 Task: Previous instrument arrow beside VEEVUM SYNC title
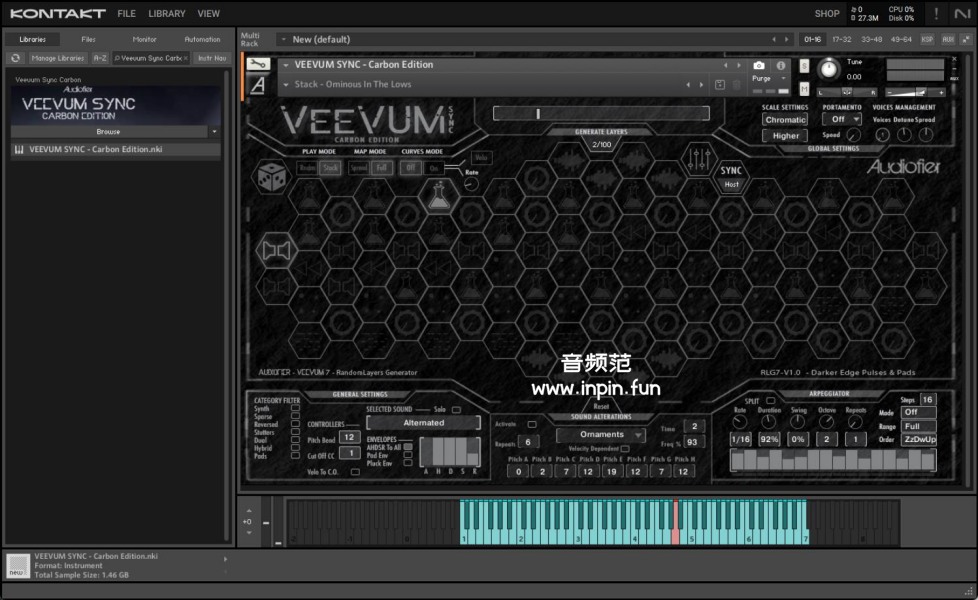725,65
